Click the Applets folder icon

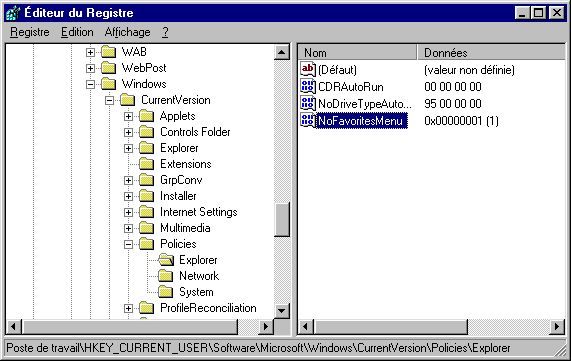click(146, 116)
